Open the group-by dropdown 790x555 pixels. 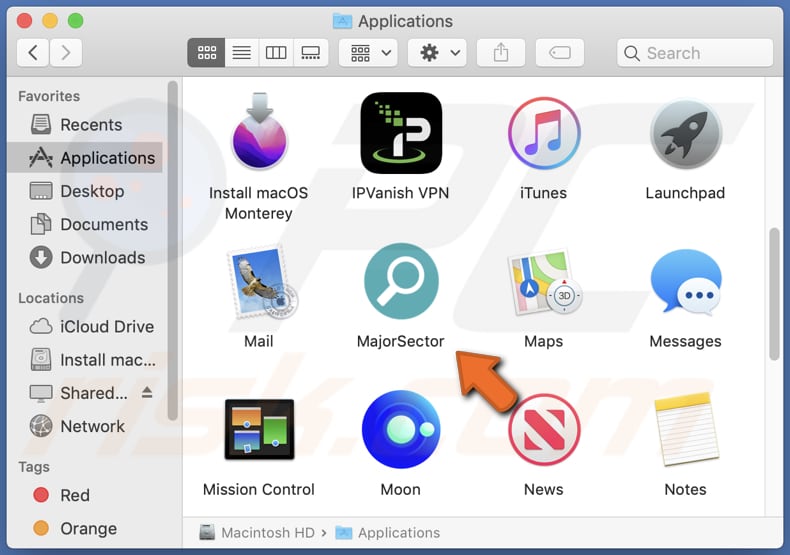(368, 52)
